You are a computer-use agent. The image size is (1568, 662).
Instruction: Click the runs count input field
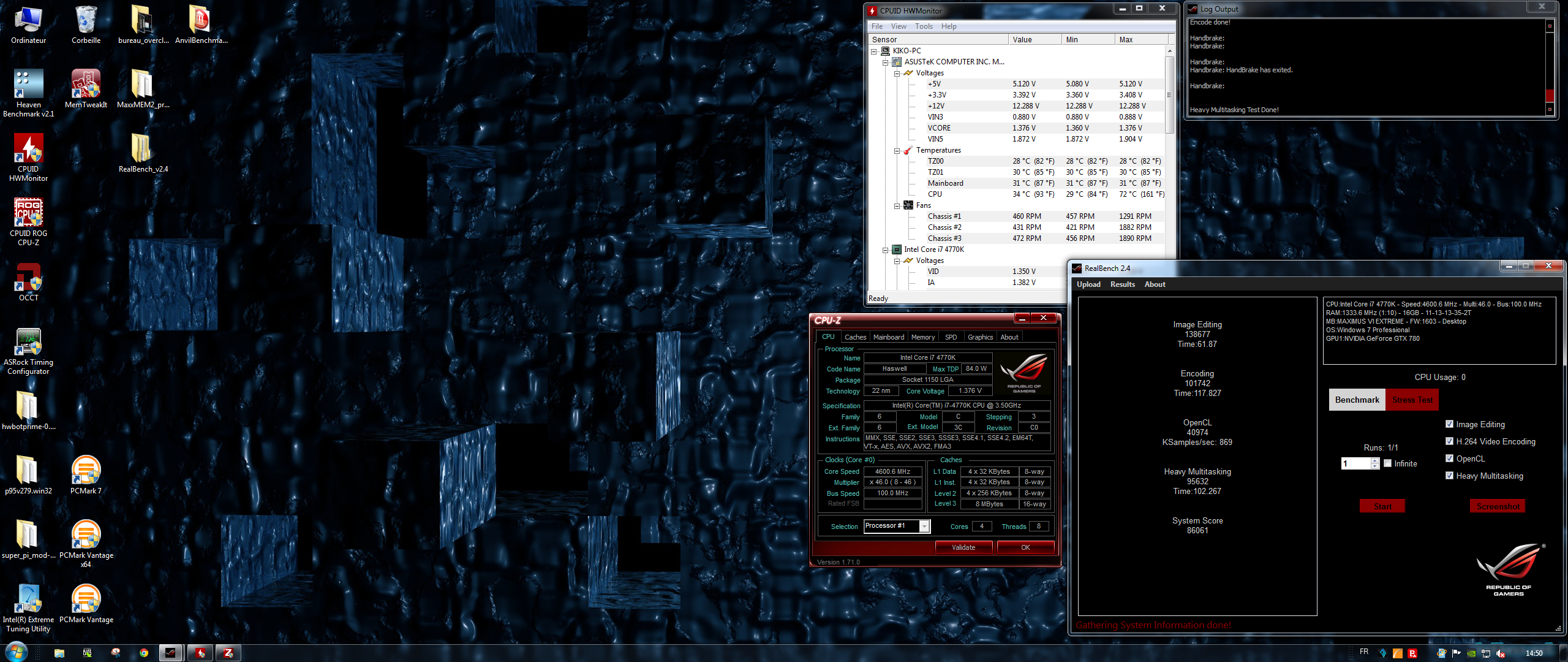[1355, 463]
